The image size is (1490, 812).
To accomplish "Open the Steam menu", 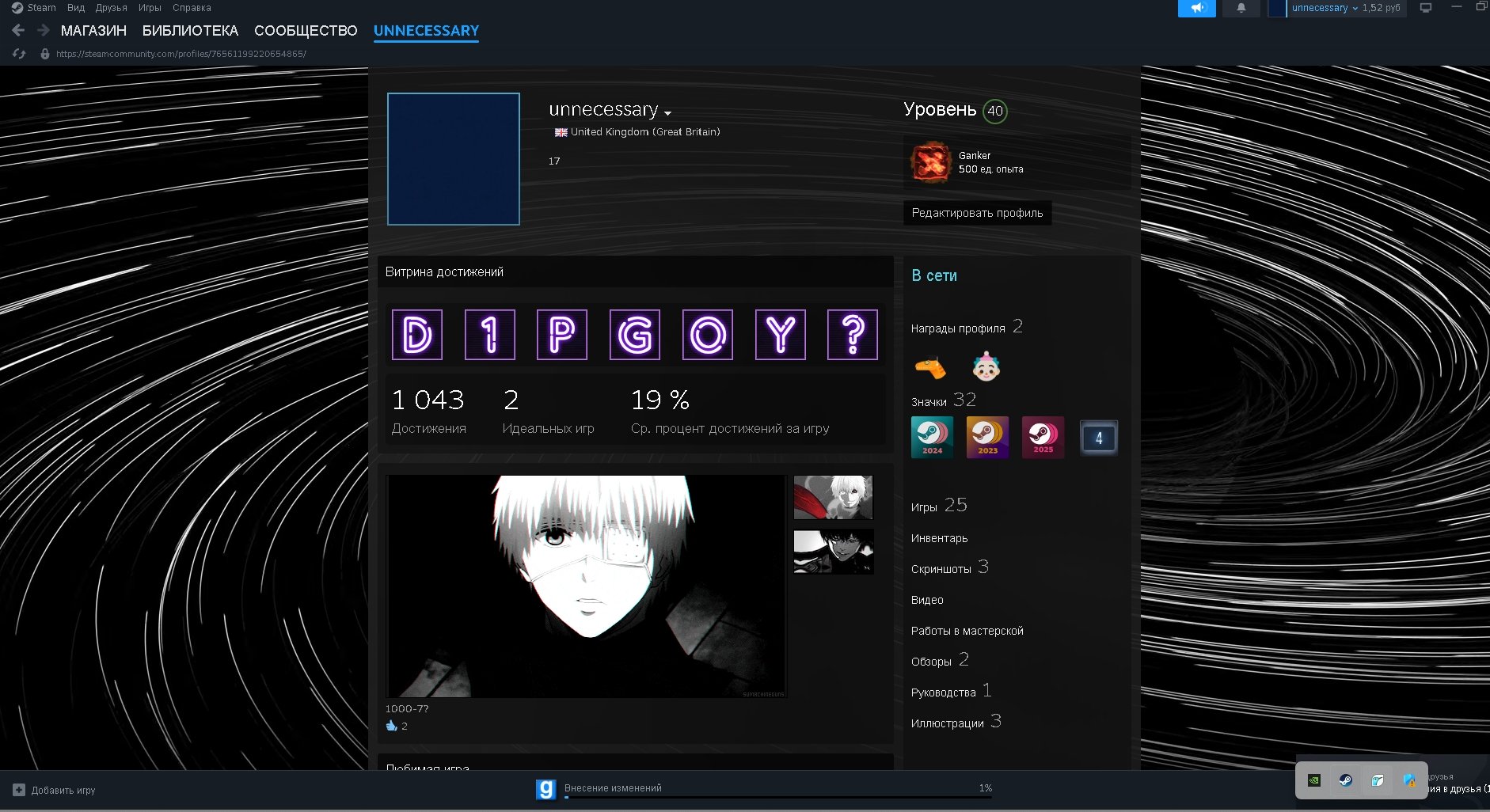I will 41,8.
